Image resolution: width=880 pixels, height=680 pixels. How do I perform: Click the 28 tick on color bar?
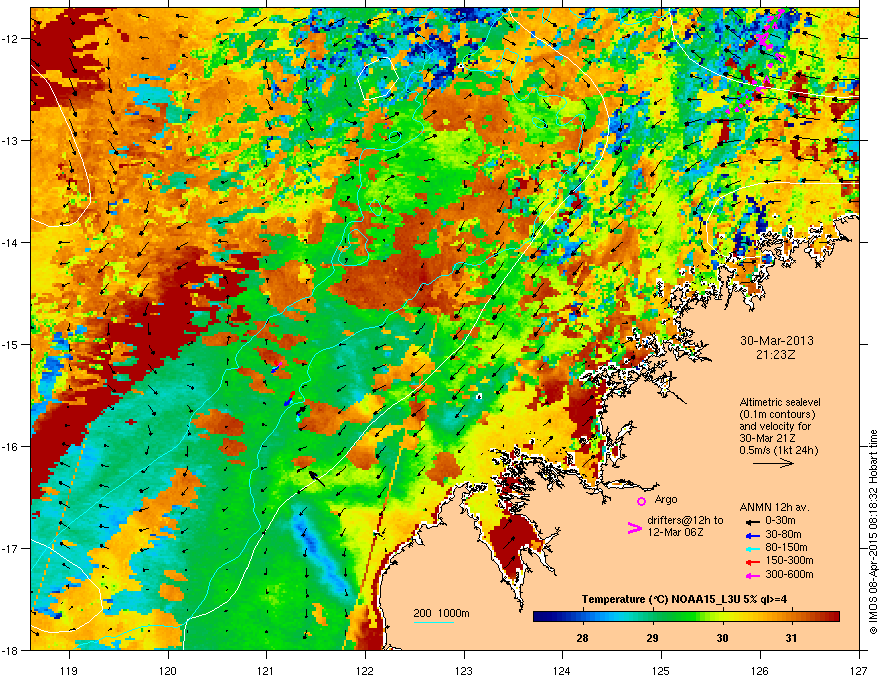pyautogui.click(x=583, y=638)
